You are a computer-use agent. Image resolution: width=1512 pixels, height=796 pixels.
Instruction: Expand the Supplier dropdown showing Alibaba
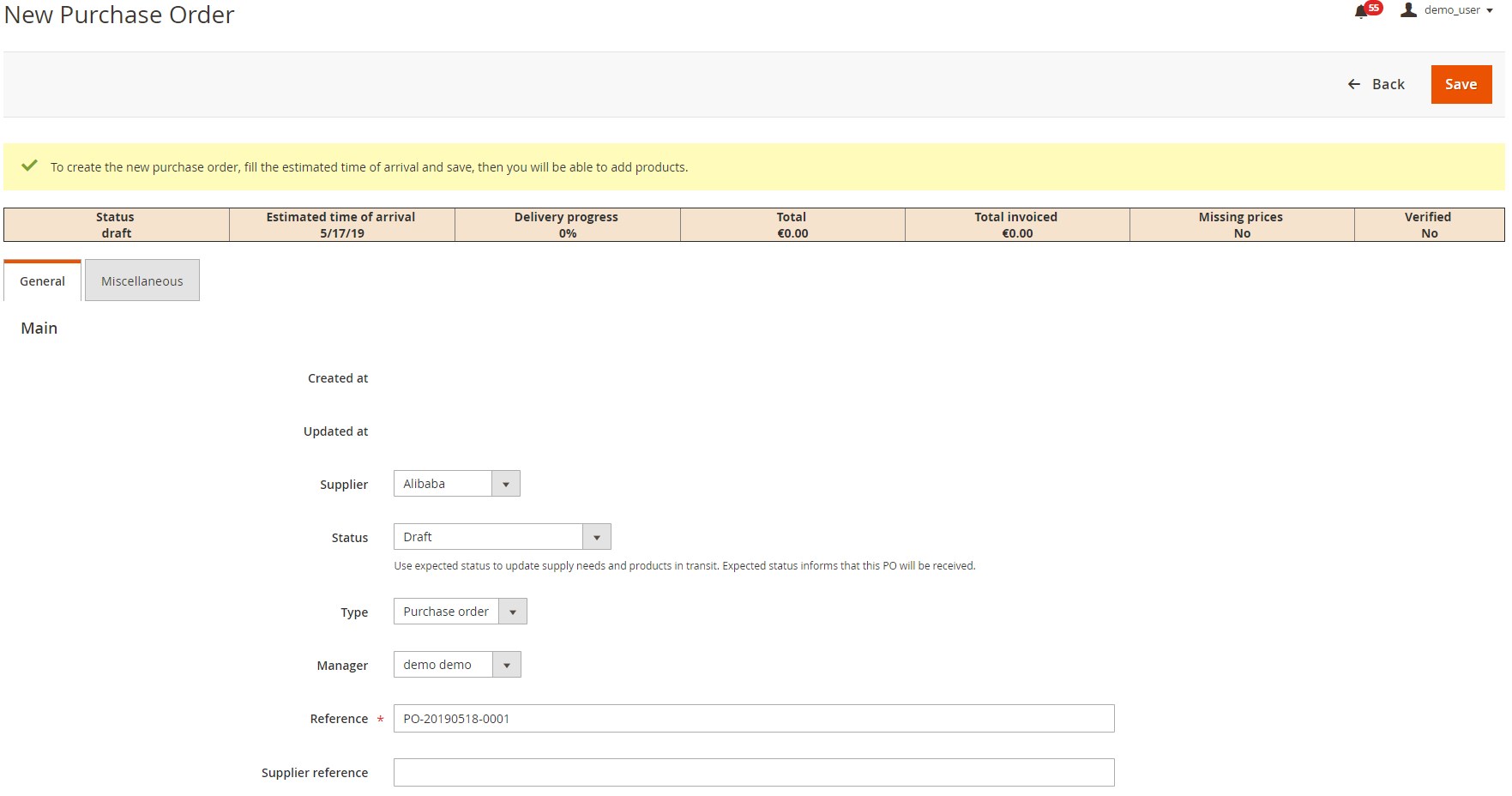[456, 484]
